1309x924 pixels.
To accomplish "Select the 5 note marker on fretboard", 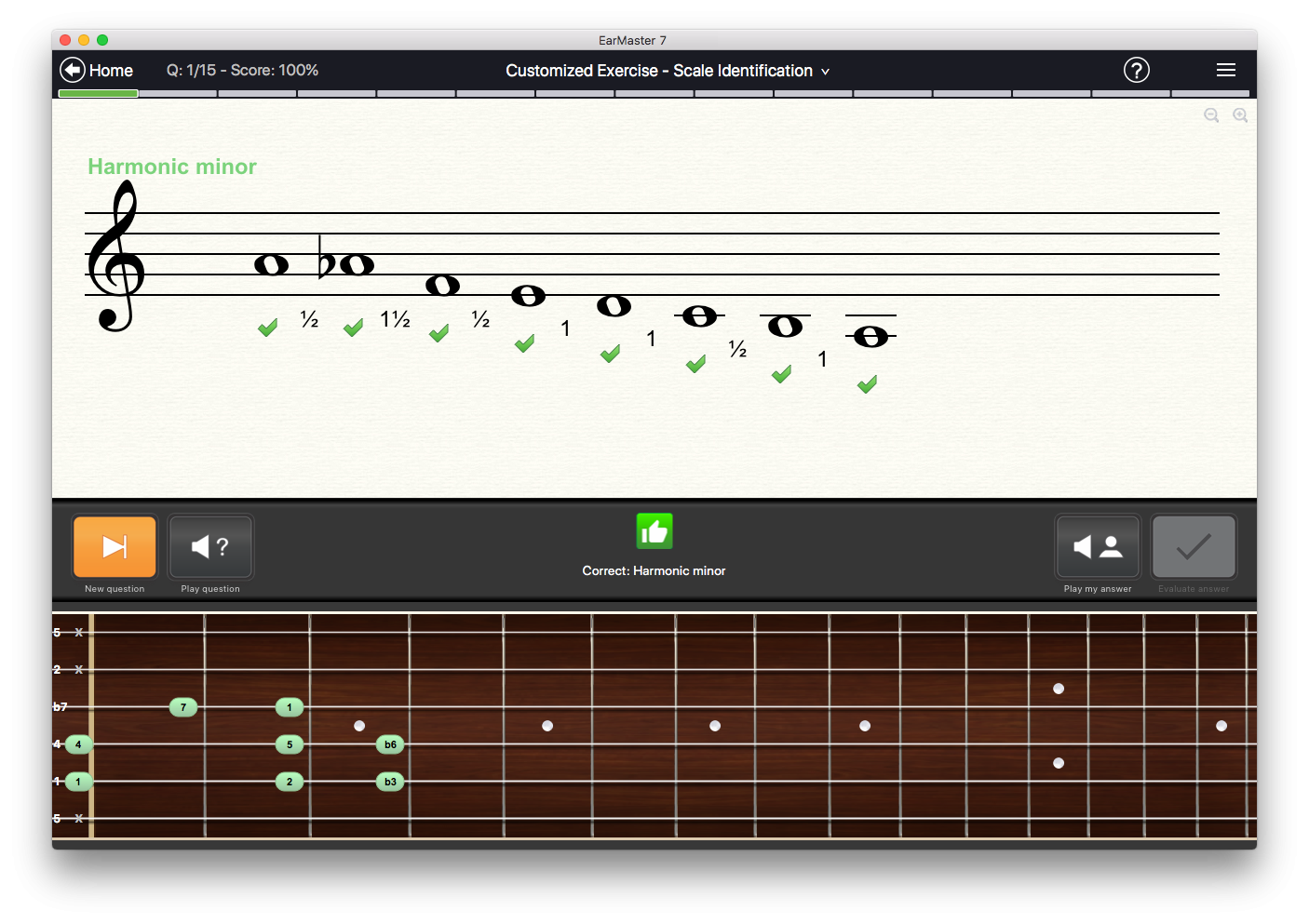I will pos(290,744).
